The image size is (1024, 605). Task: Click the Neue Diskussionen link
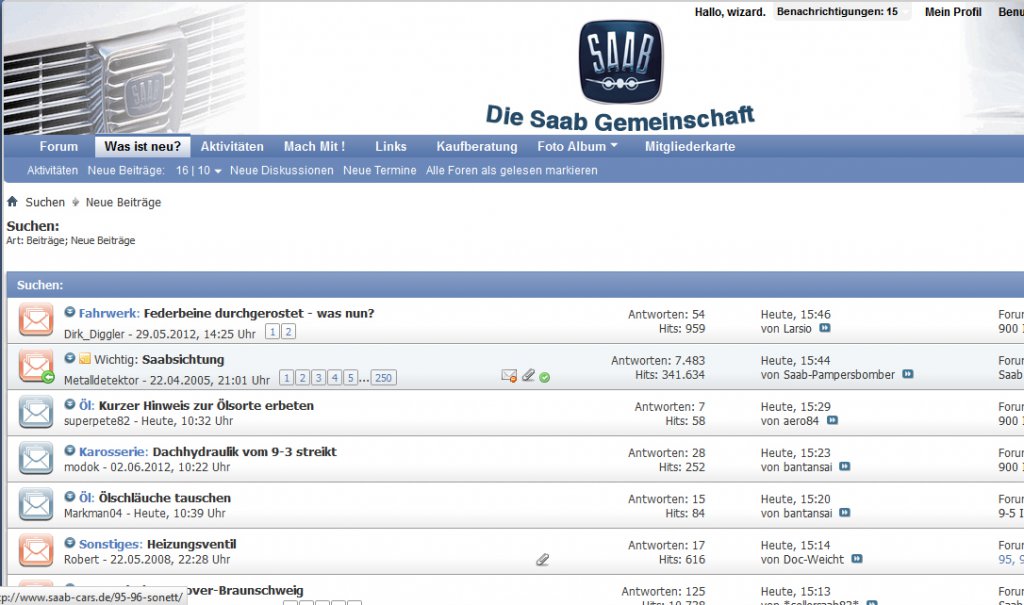[281, 171]
